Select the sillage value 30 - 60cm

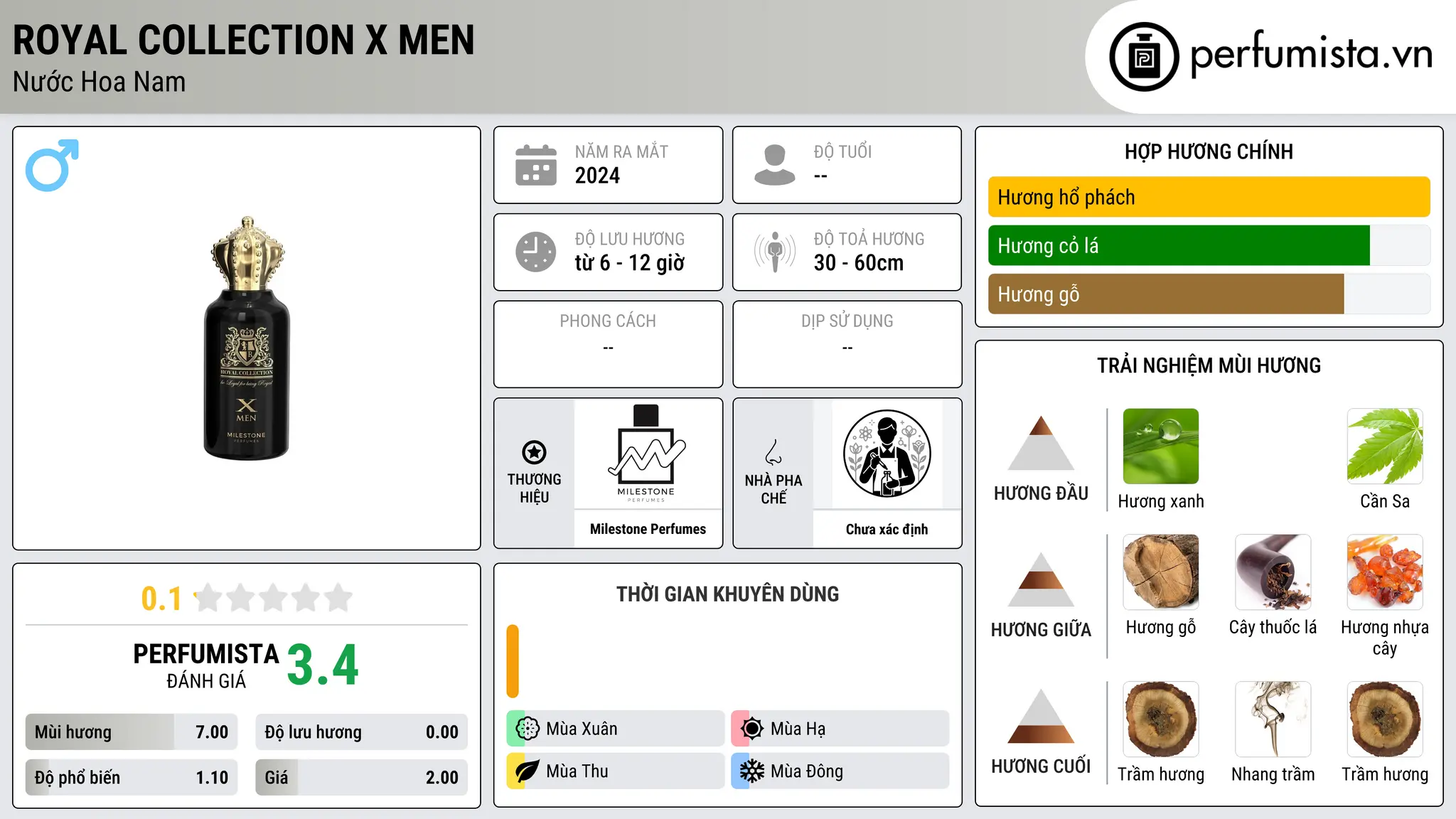click(859, 263)
